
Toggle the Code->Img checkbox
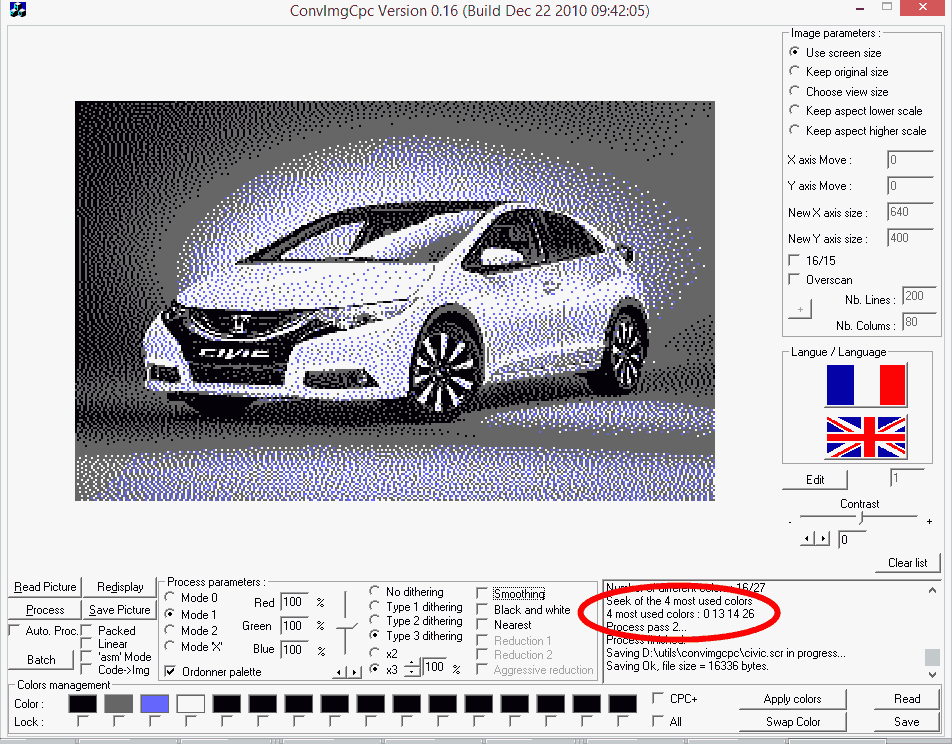click(x=86, y=669)
